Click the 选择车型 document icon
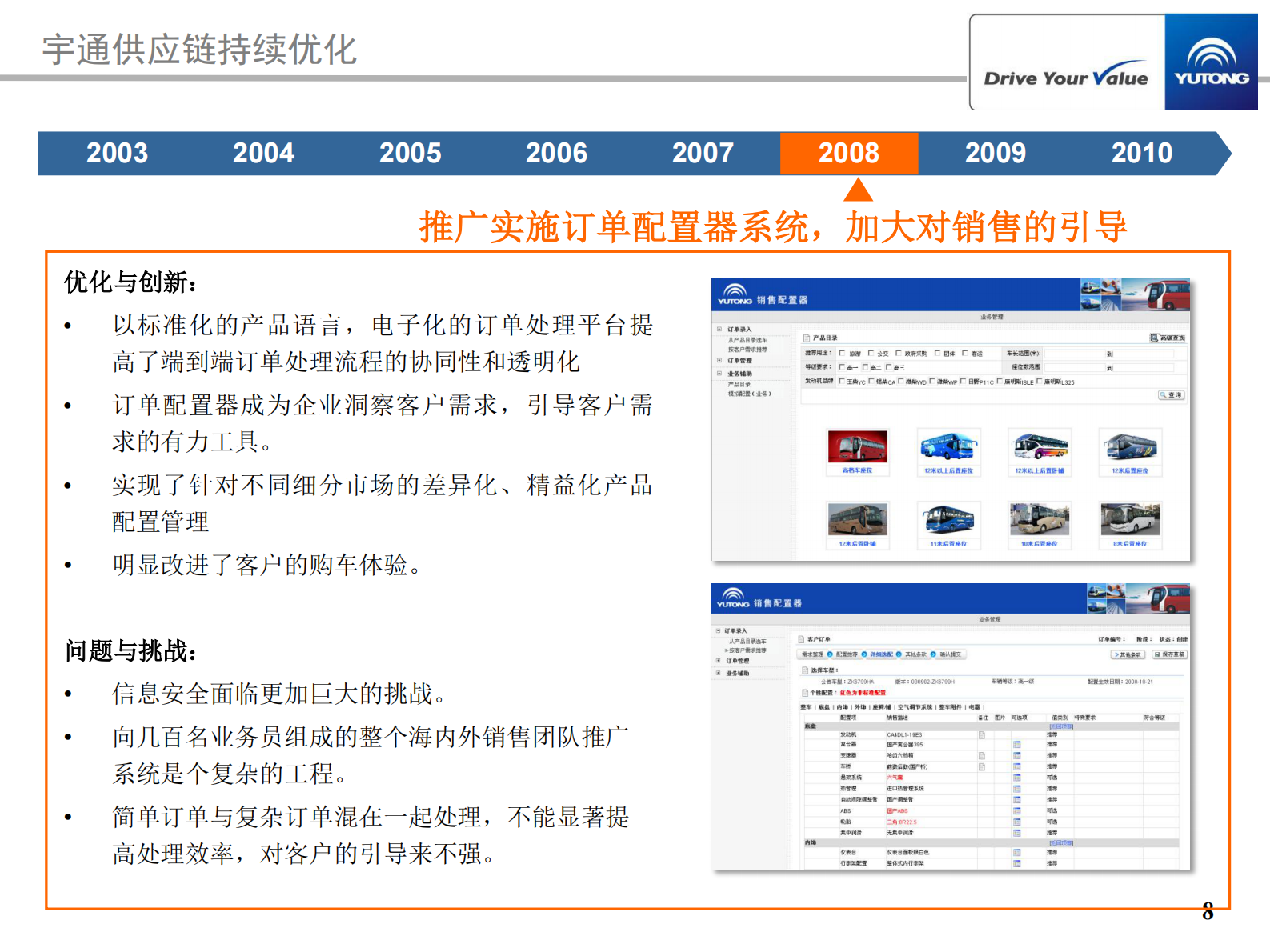The width and height of the screenshot is (1270, 952). point(806,670)
